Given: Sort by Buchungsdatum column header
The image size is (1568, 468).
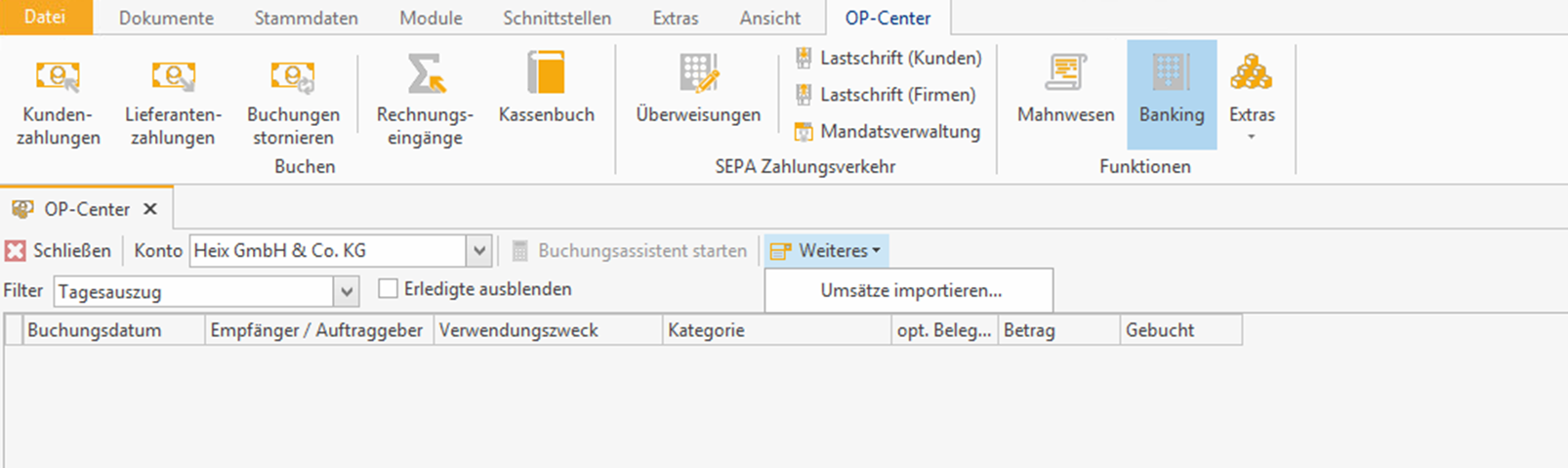Looking at the screenshot, I should tap(95, 330).
